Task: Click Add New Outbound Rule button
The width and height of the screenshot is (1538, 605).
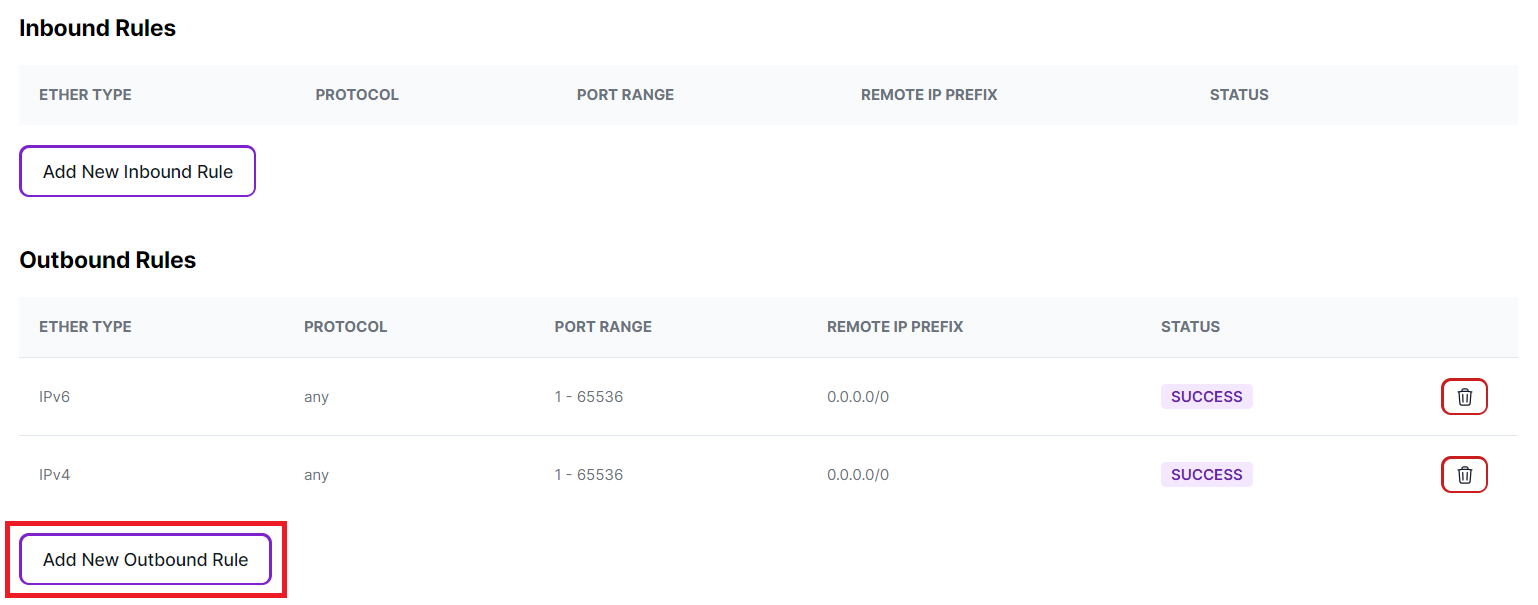Action: [146, 559]
